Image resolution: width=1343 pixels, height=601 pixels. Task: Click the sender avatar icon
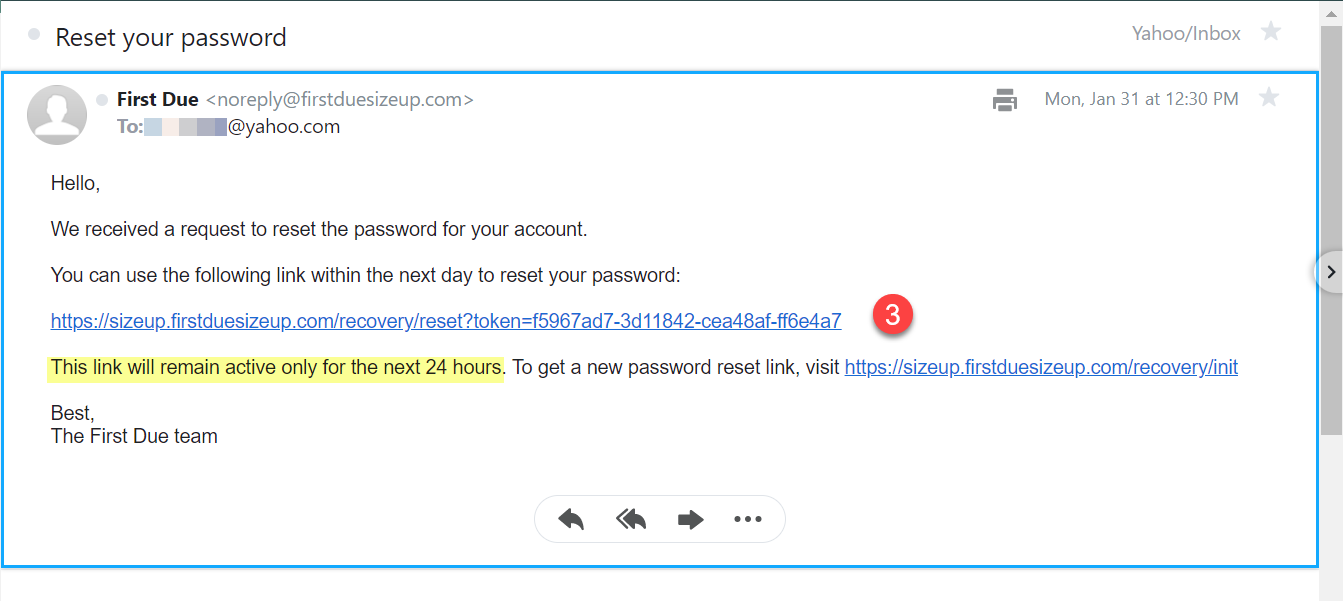57,114
